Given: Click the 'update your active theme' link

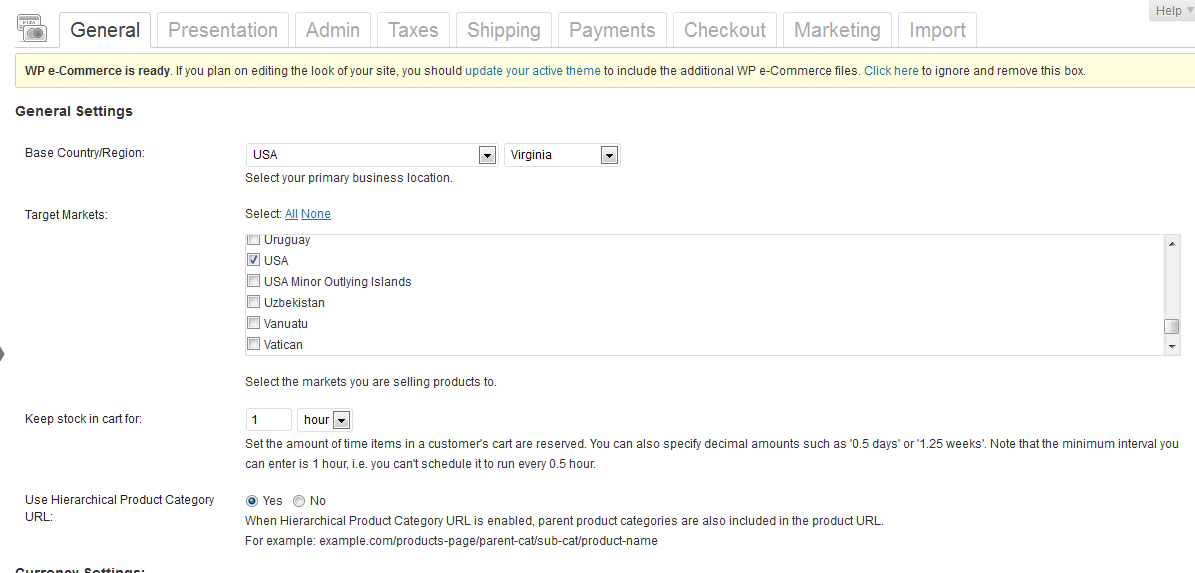Looking at the screenshot, I should [x=532, y=71].
